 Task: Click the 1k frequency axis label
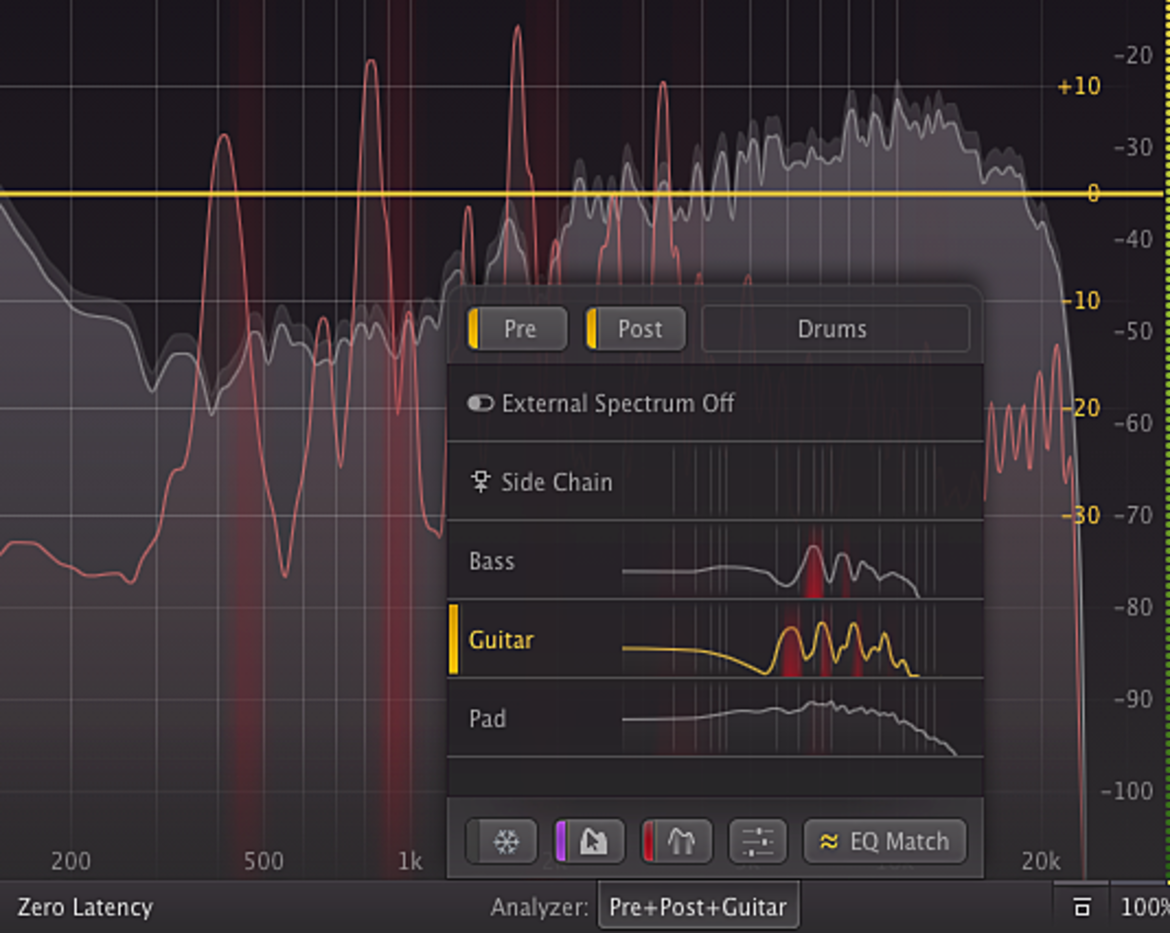(x=410, y=861)
